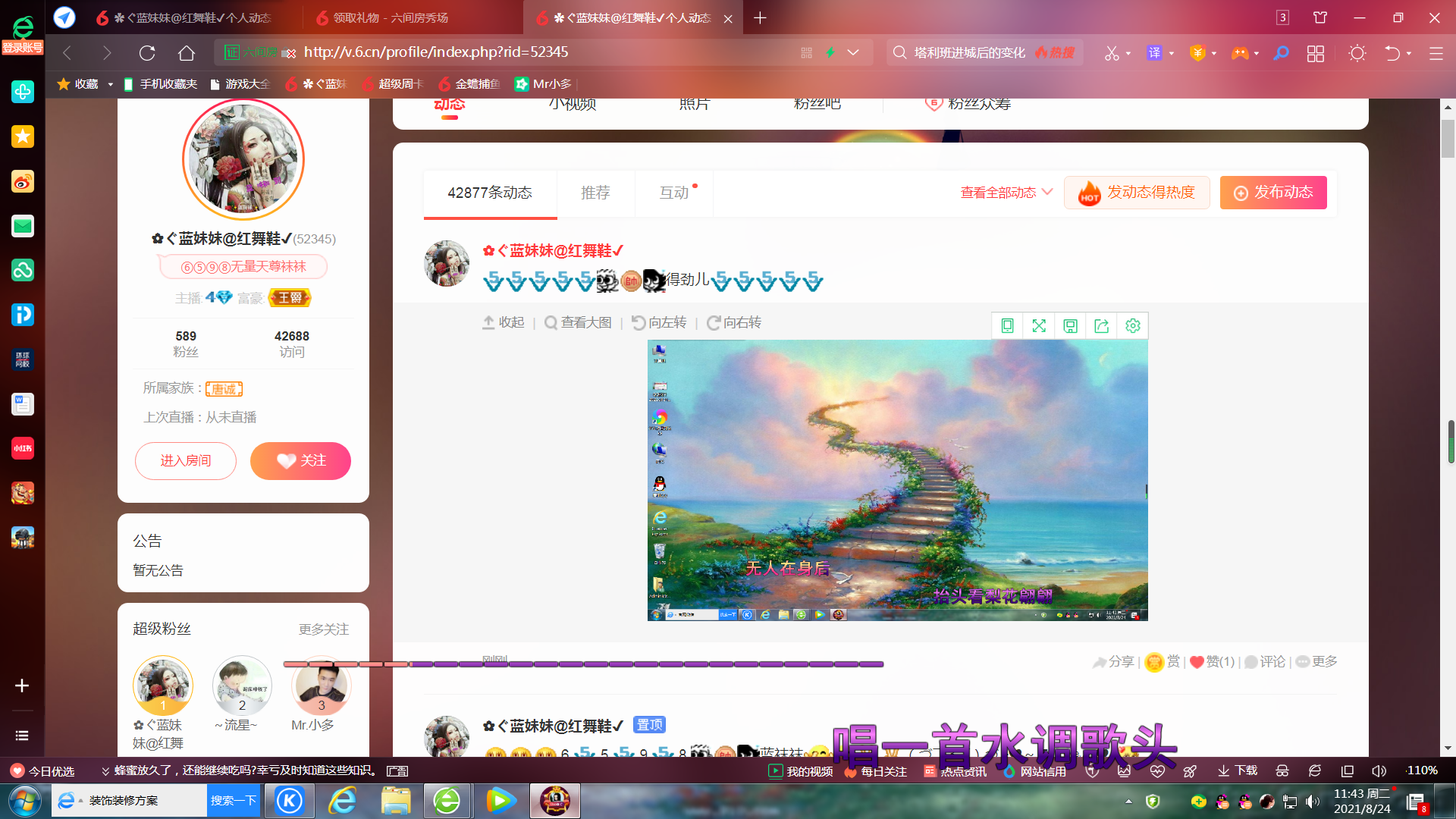
Task: Open the file explorer taskbar icon
Action: [x=396, y=801]
